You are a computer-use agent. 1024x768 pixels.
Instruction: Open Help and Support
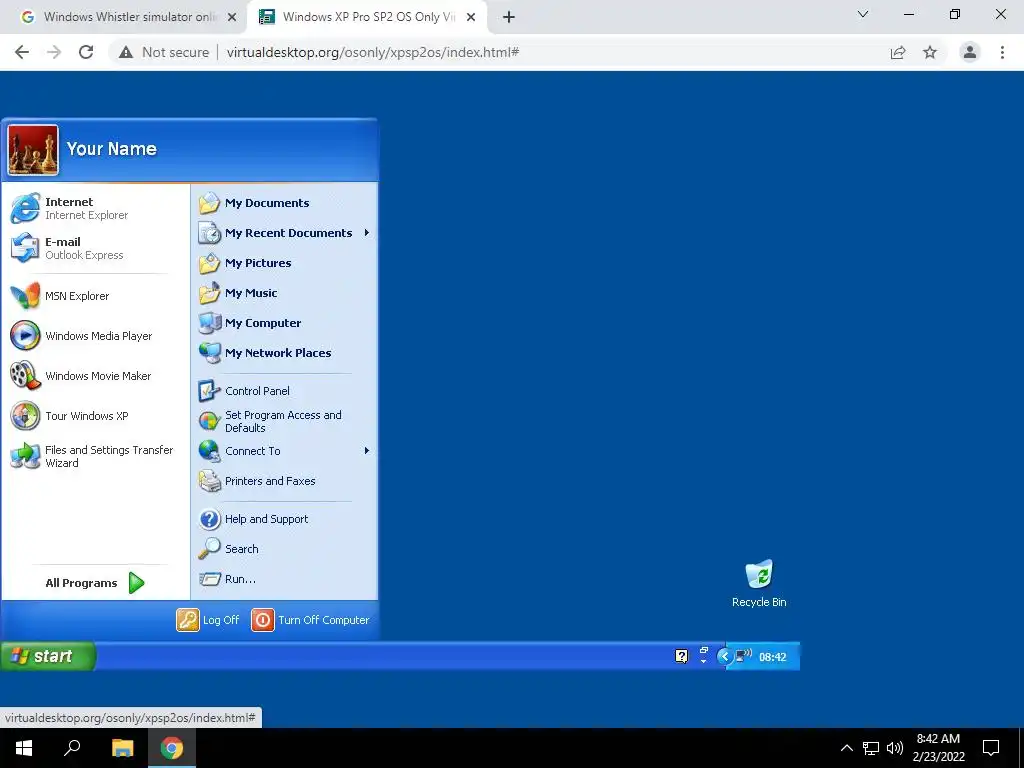coord(253,519)
